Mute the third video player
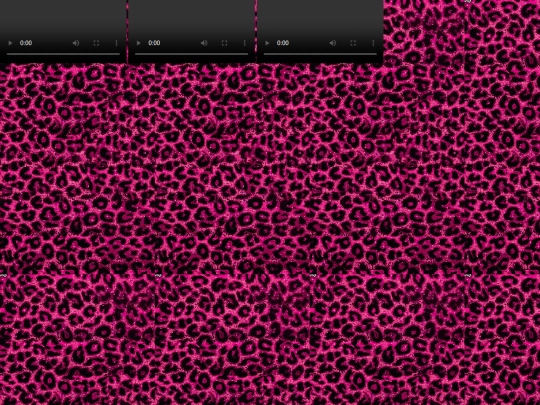Image resolution: width=540 pixels, height=405 pixels. coord(333,43)
